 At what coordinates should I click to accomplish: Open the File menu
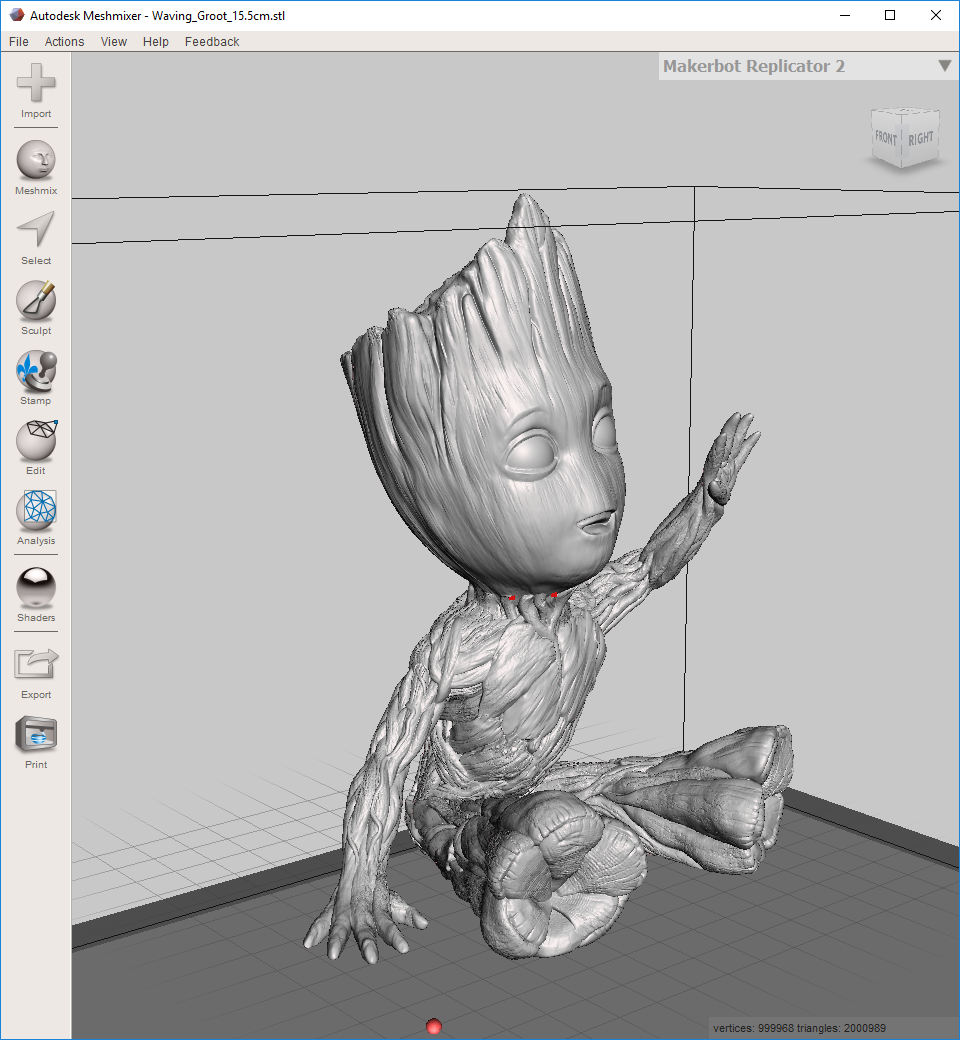click(x=19, y=42)
